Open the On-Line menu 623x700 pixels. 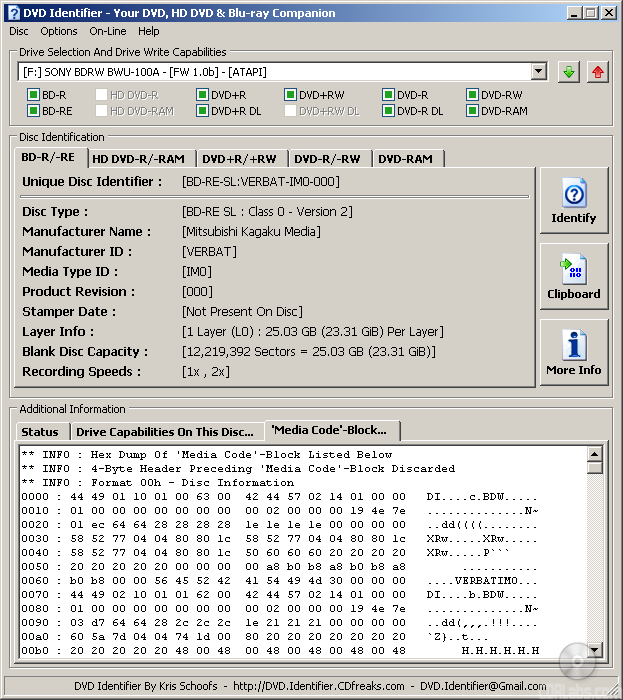point(107,31)
